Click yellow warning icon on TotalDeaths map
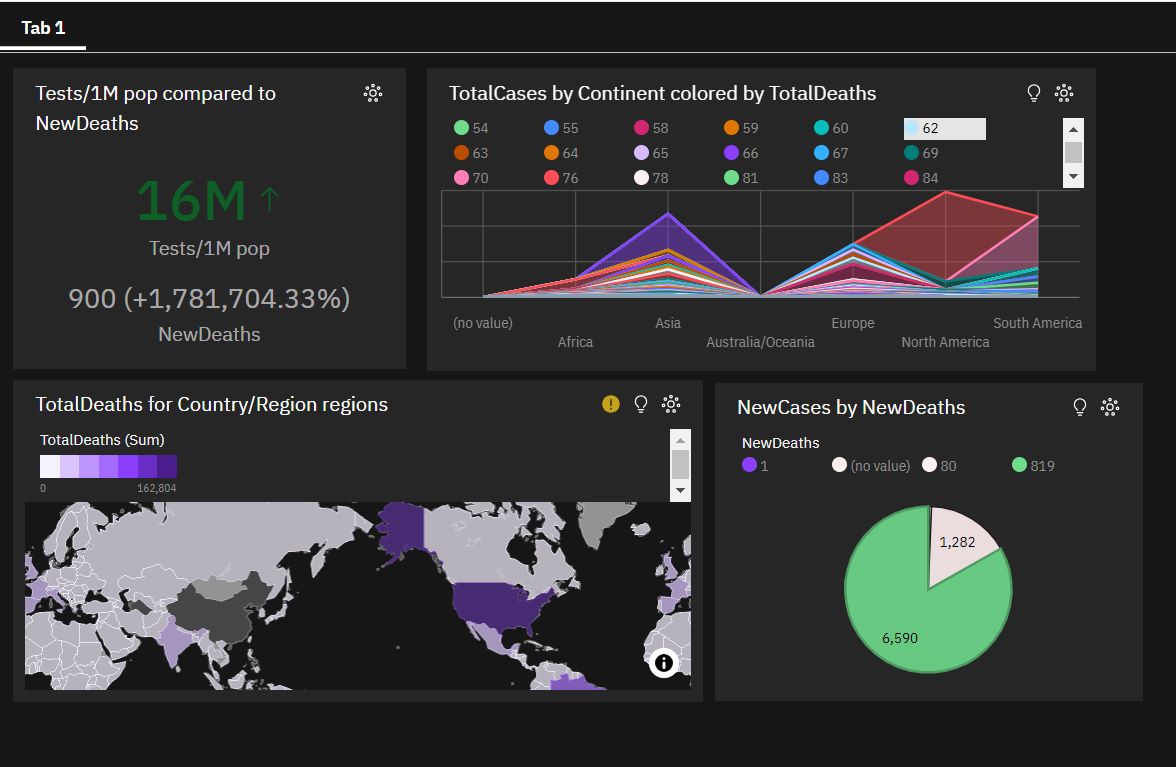 tap(611, 404)
